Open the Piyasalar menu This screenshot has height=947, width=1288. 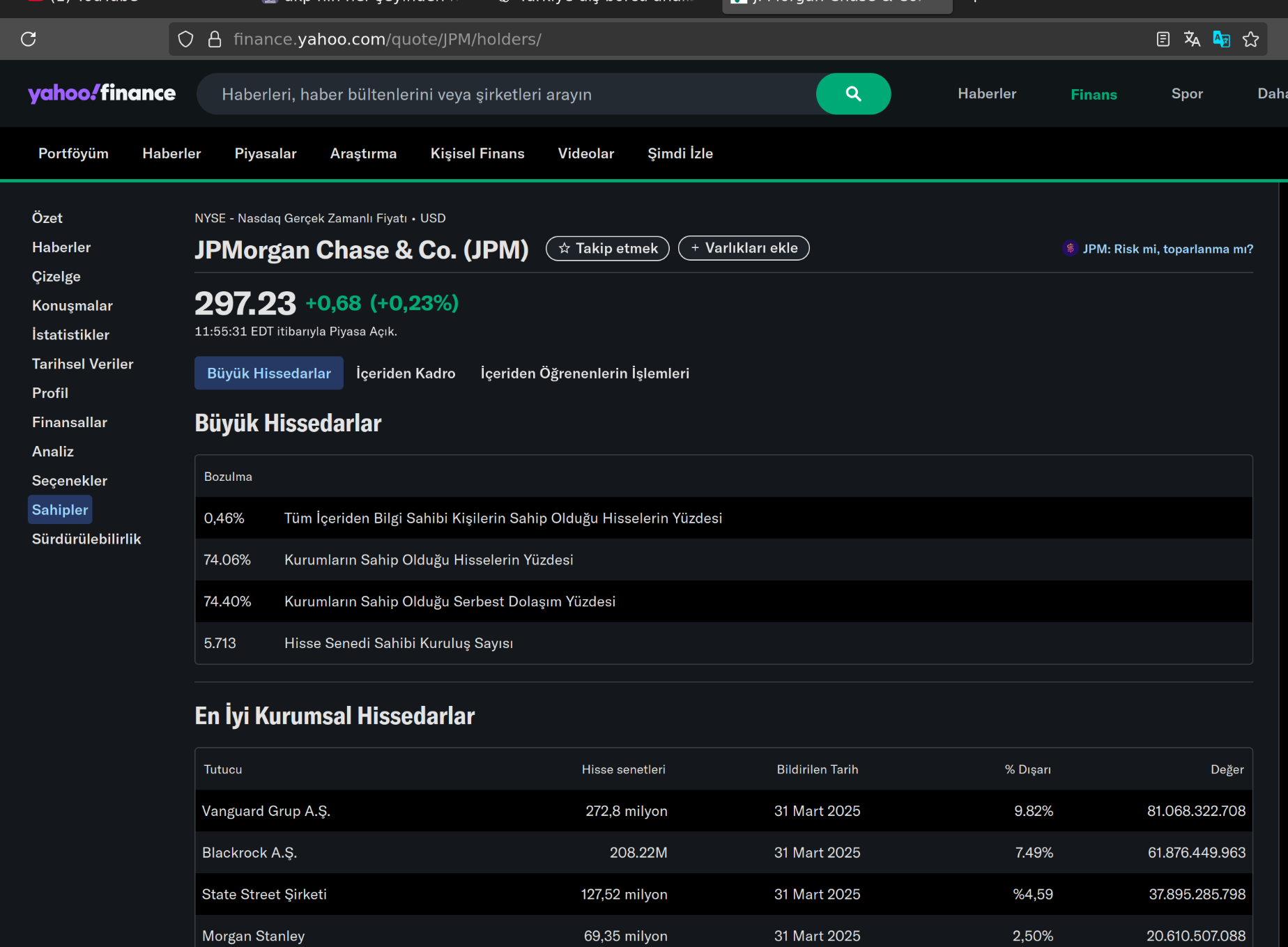pos(266,153)
